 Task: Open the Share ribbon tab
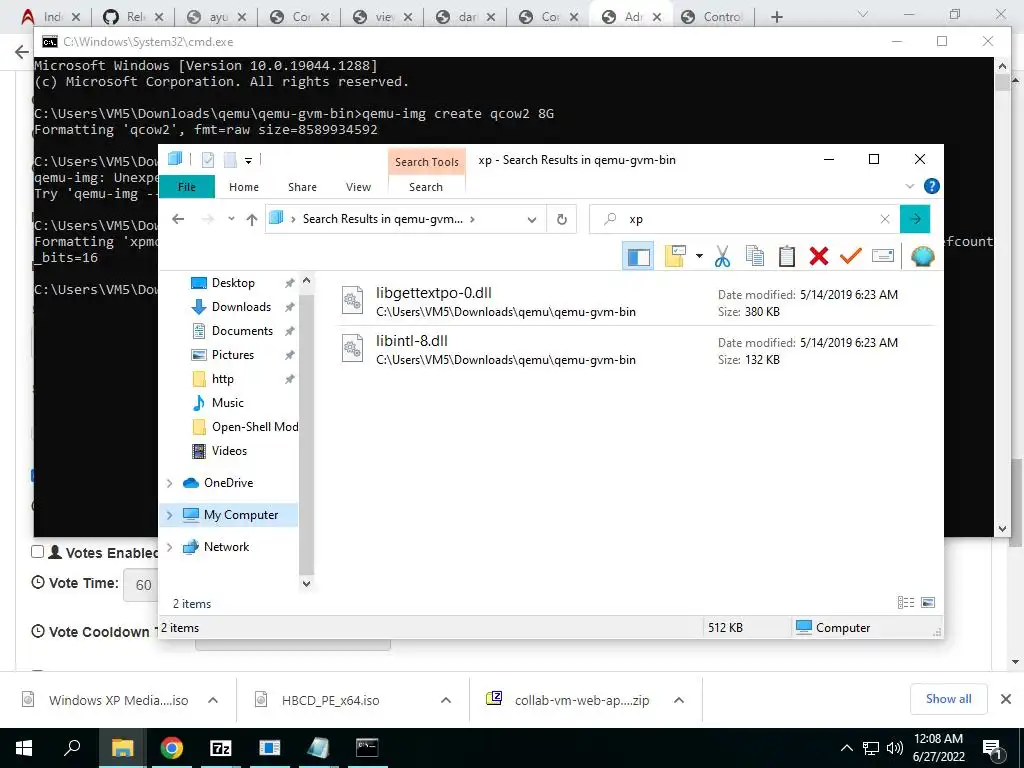[x=302, y=187]
